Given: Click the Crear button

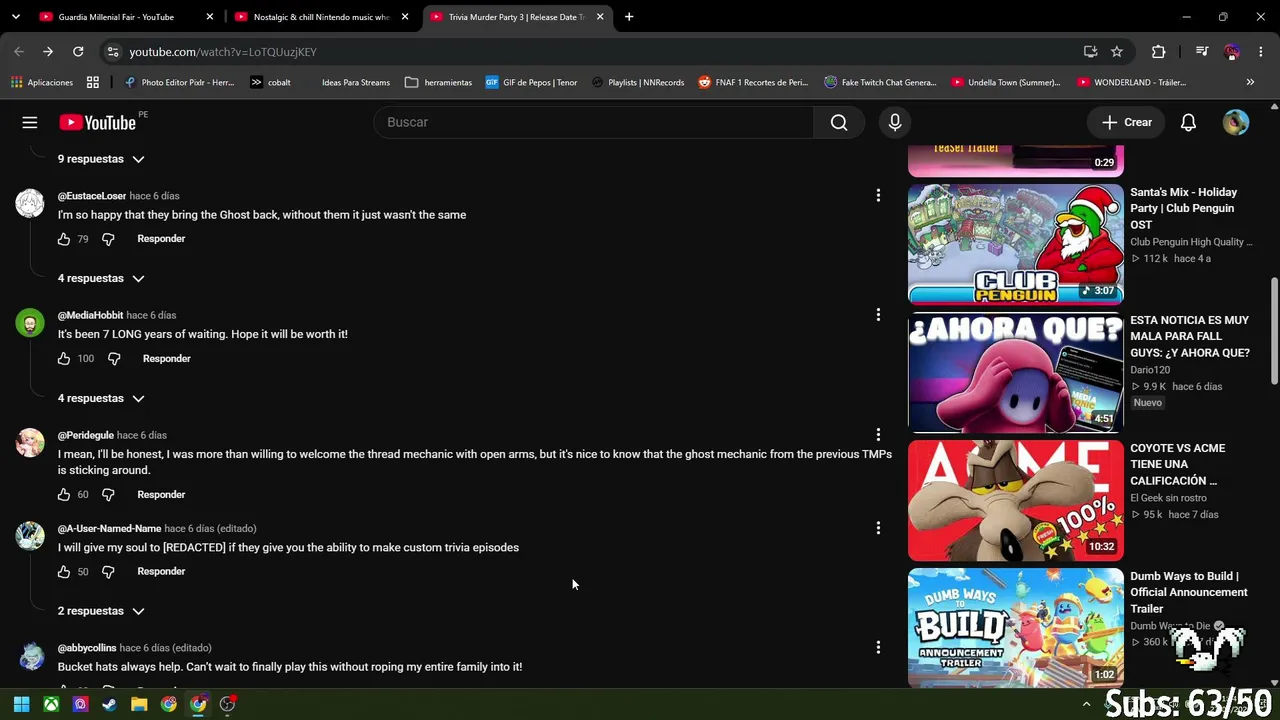Looking at the screenshot, I should point(1127,122).
